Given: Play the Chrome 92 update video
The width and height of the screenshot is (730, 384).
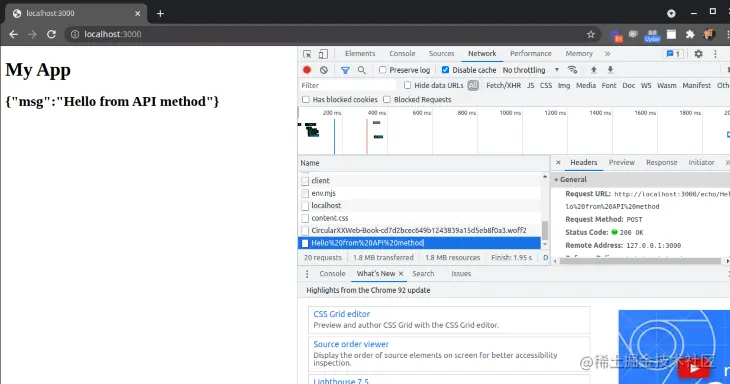Looking at the screenshot, I should click(694, 369).
